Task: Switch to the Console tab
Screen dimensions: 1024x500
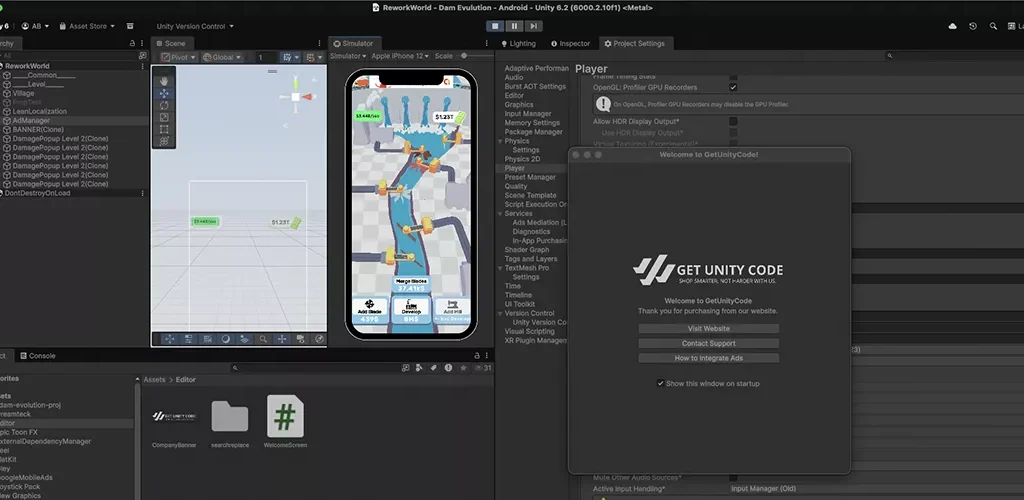Action: (38, 356)
